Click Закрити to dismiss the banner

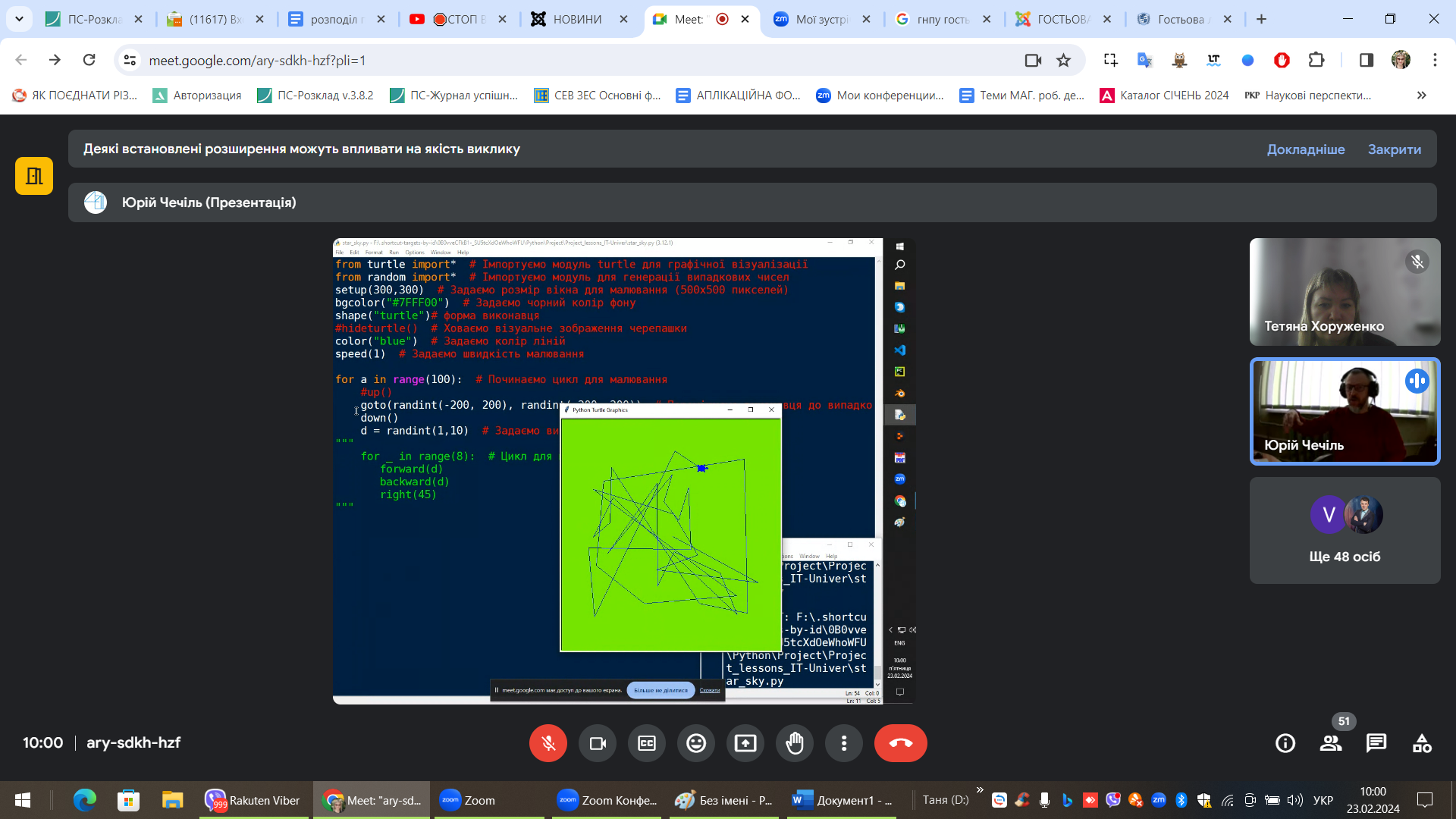pyautogui.click(x=1394, y=149)
